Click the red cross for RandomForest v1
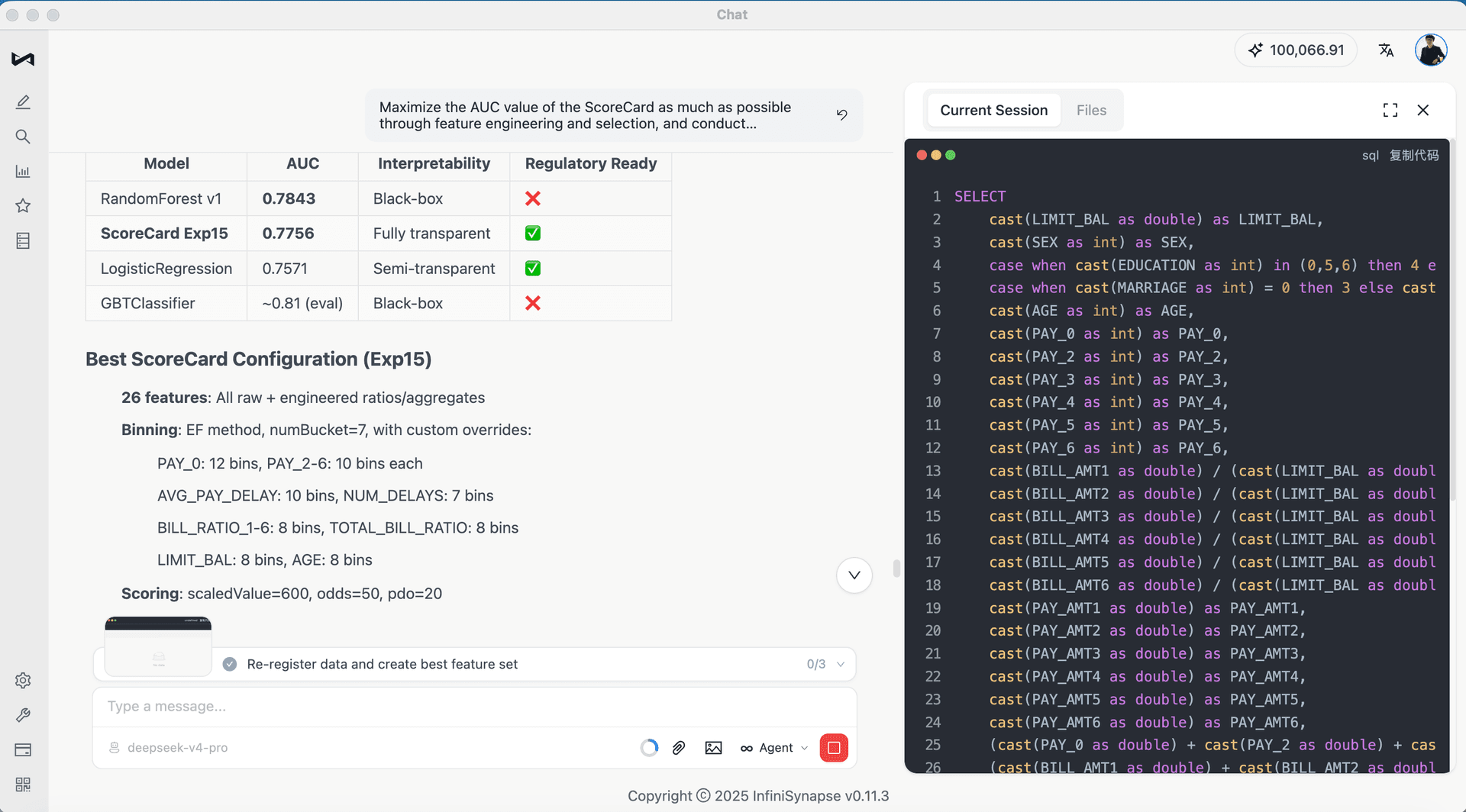 533,198
